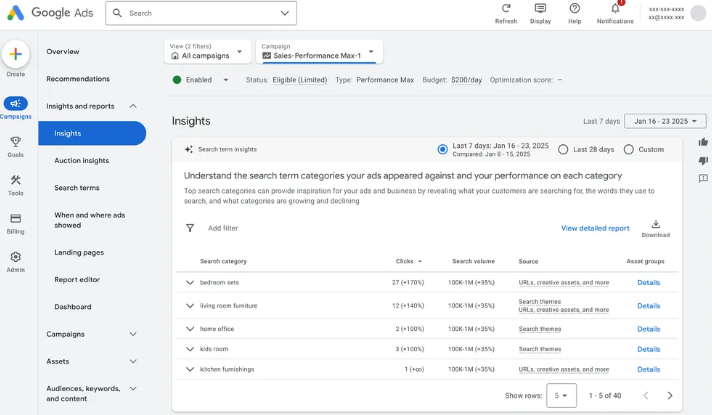Open When and where ads showed

89,220
